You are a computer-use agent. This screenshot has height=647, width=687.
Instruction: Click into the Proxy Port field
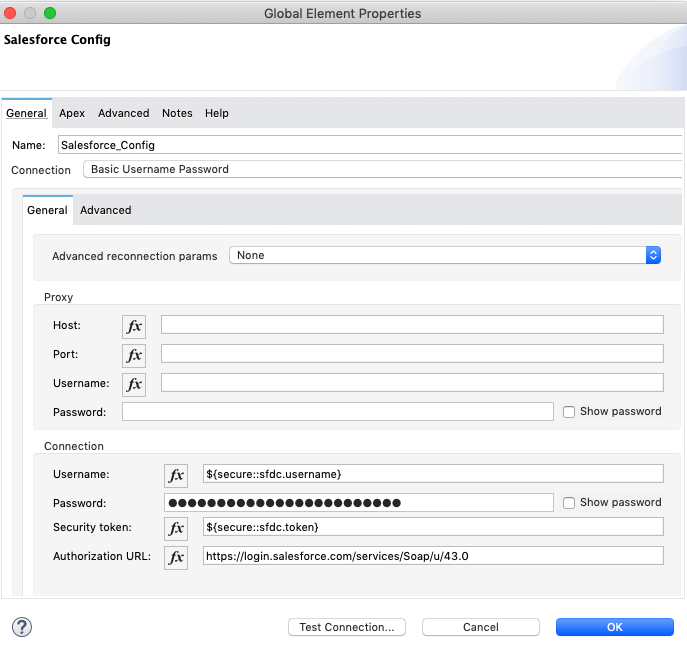coord(412,354)
